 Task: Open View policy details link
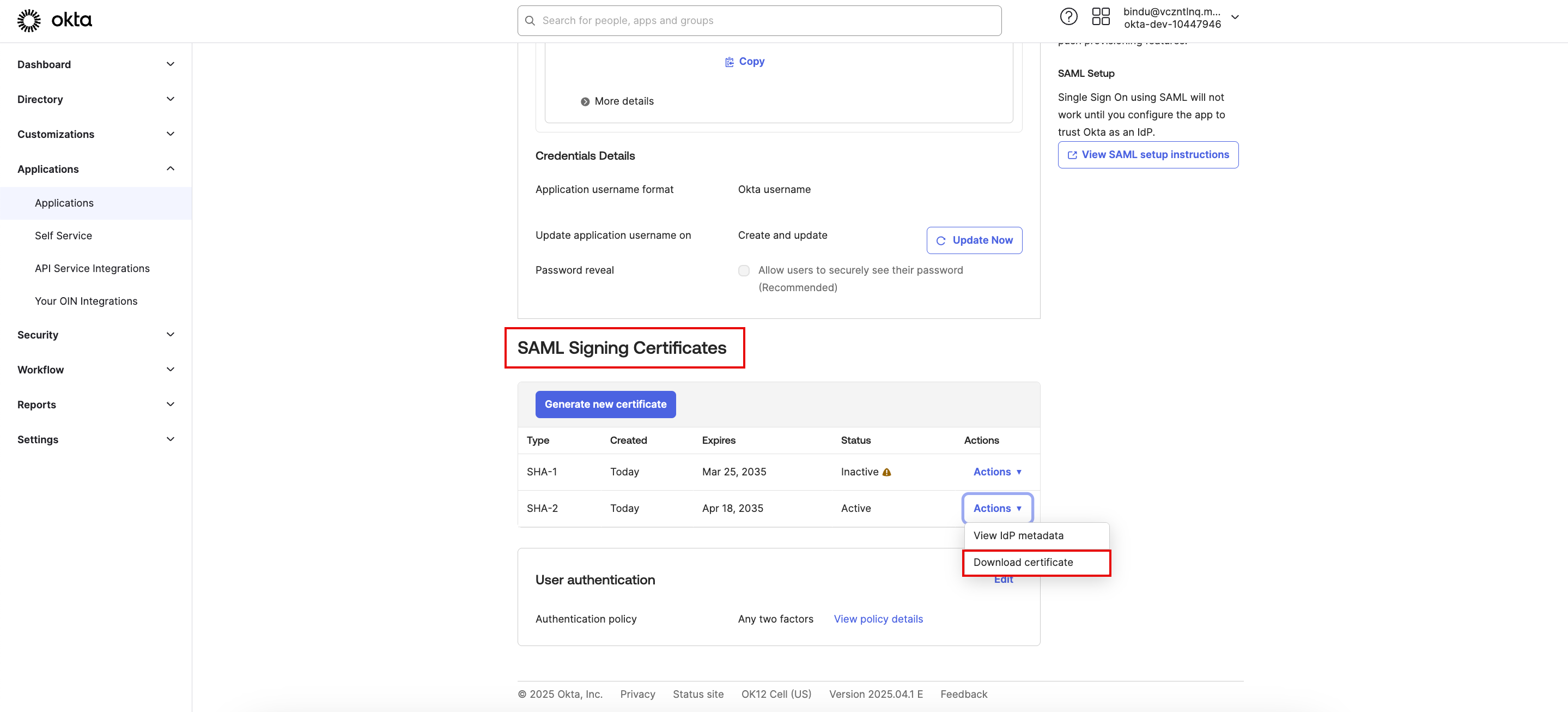(878, 619)
